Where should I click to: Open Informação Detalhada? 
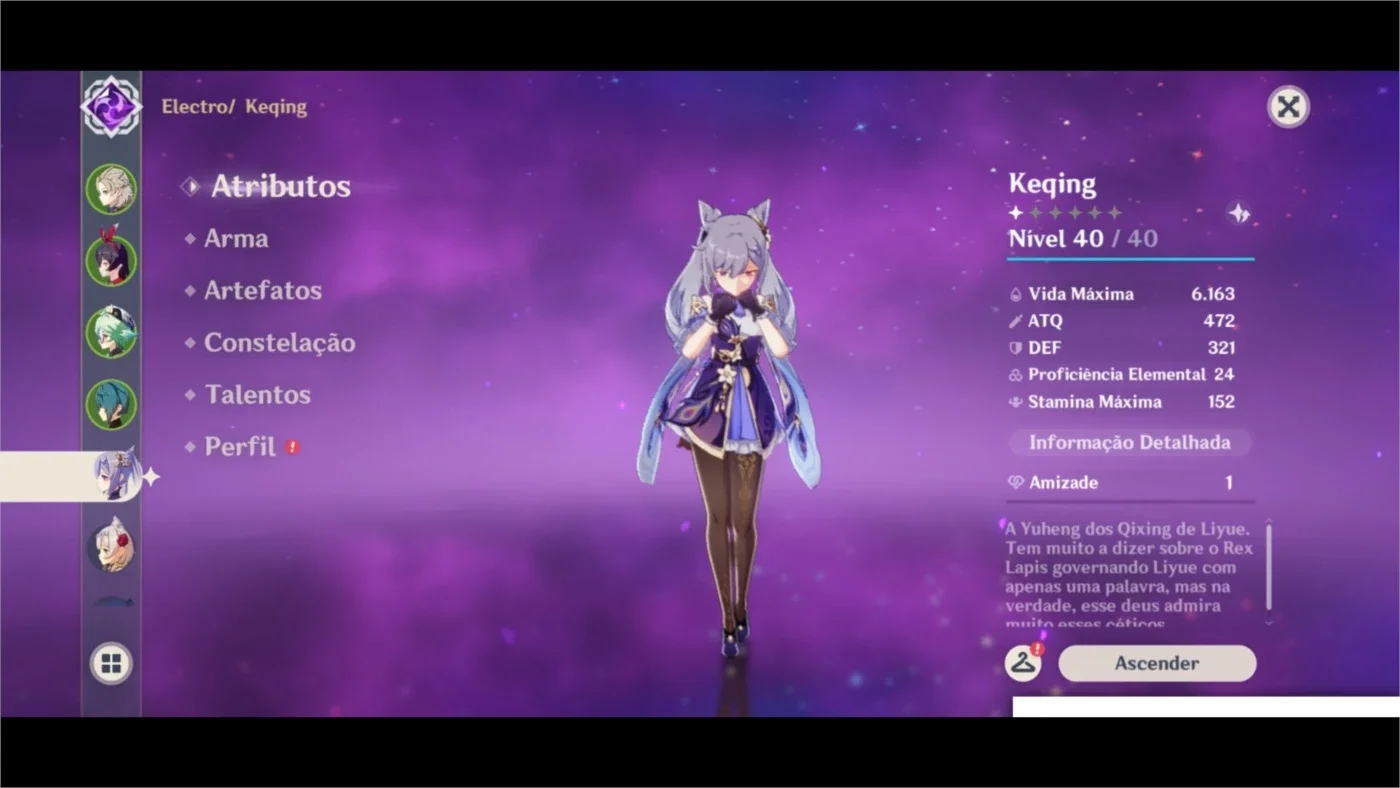tap(1130, 442)
